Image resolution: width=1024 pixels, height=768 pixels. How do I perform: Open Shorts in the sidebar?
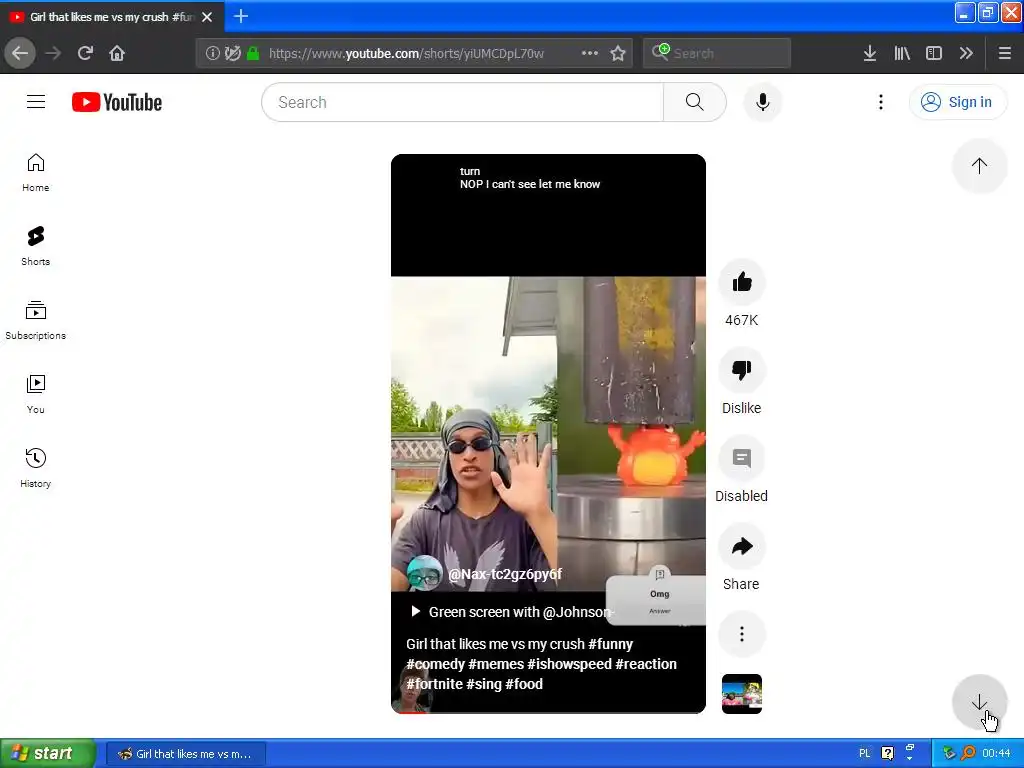[x=36, y=246]
